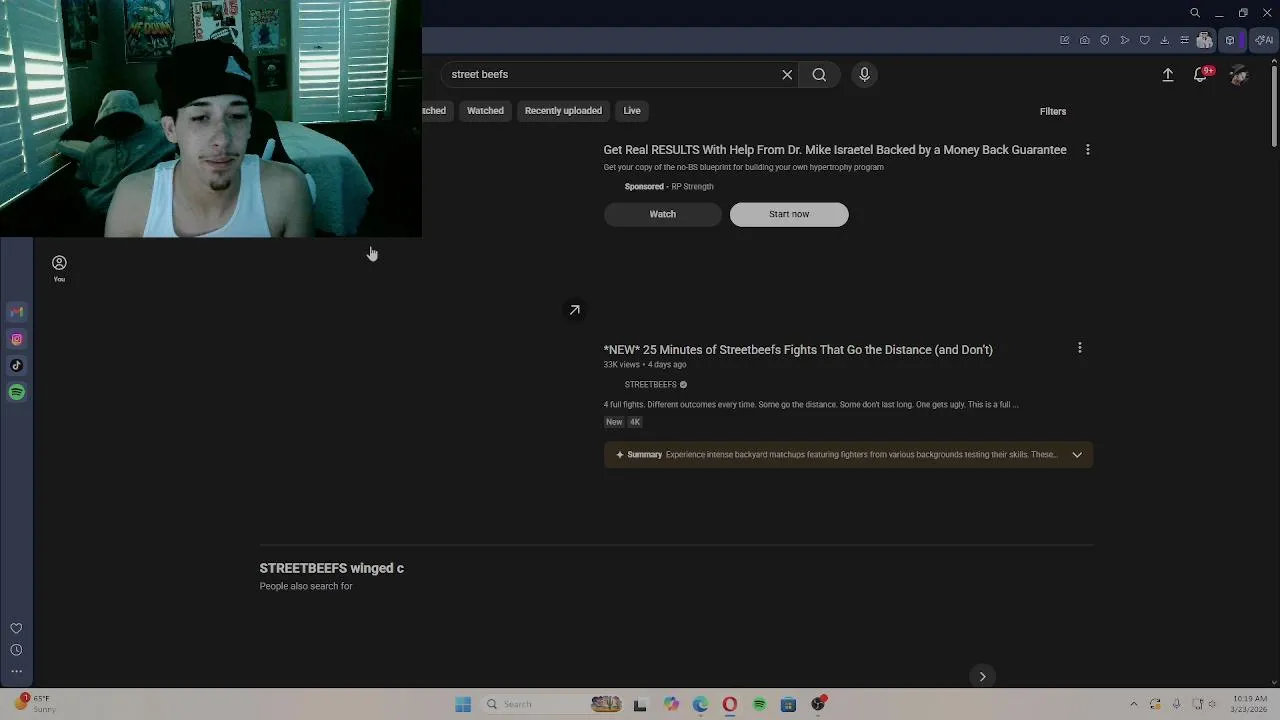Open the Copilot icon in the taskbar
This screenshot has height=720, width=1280.
coord(671,704)
